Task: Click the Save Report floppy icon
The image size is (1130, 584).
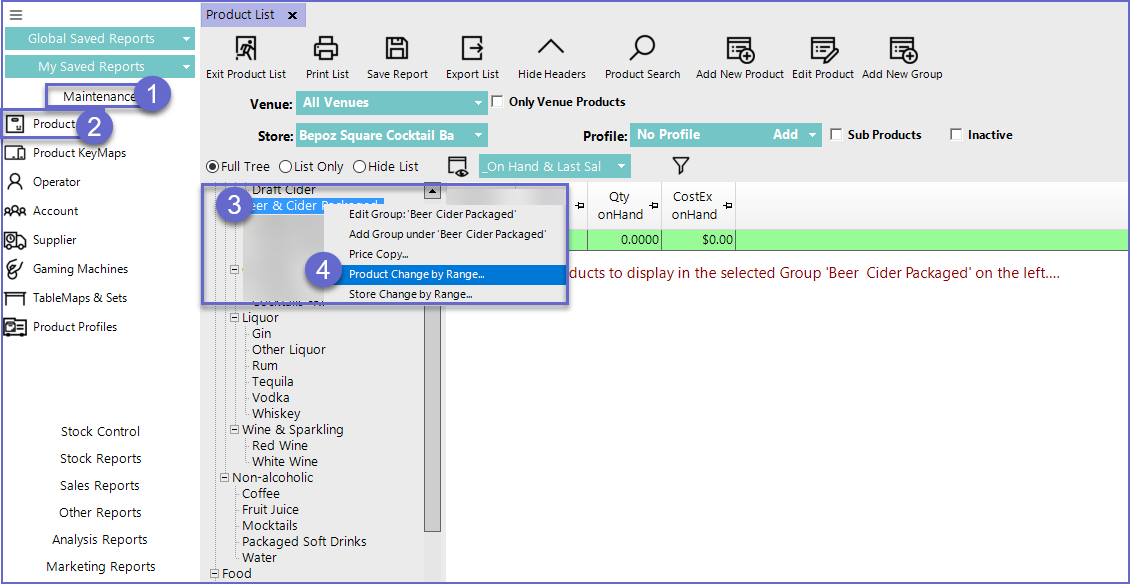Action: click(397, 49)
